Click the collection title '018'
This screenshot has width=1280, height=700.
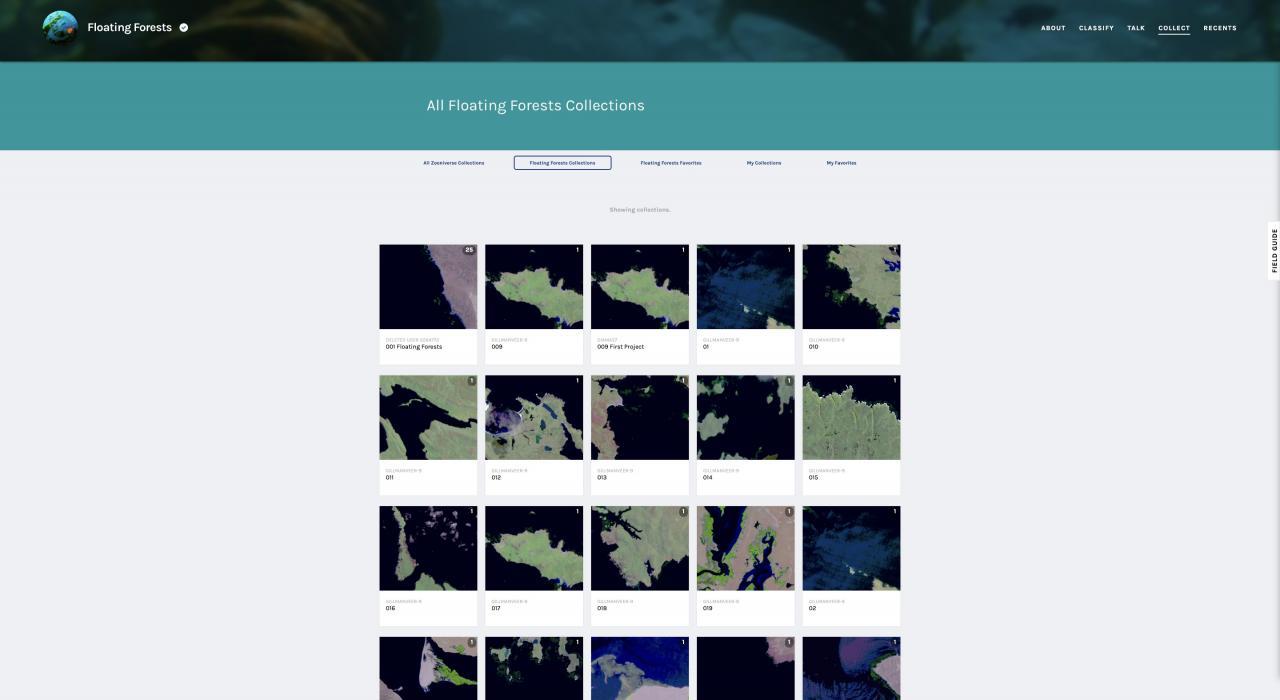pyautogui.click(x=602, y=608)
